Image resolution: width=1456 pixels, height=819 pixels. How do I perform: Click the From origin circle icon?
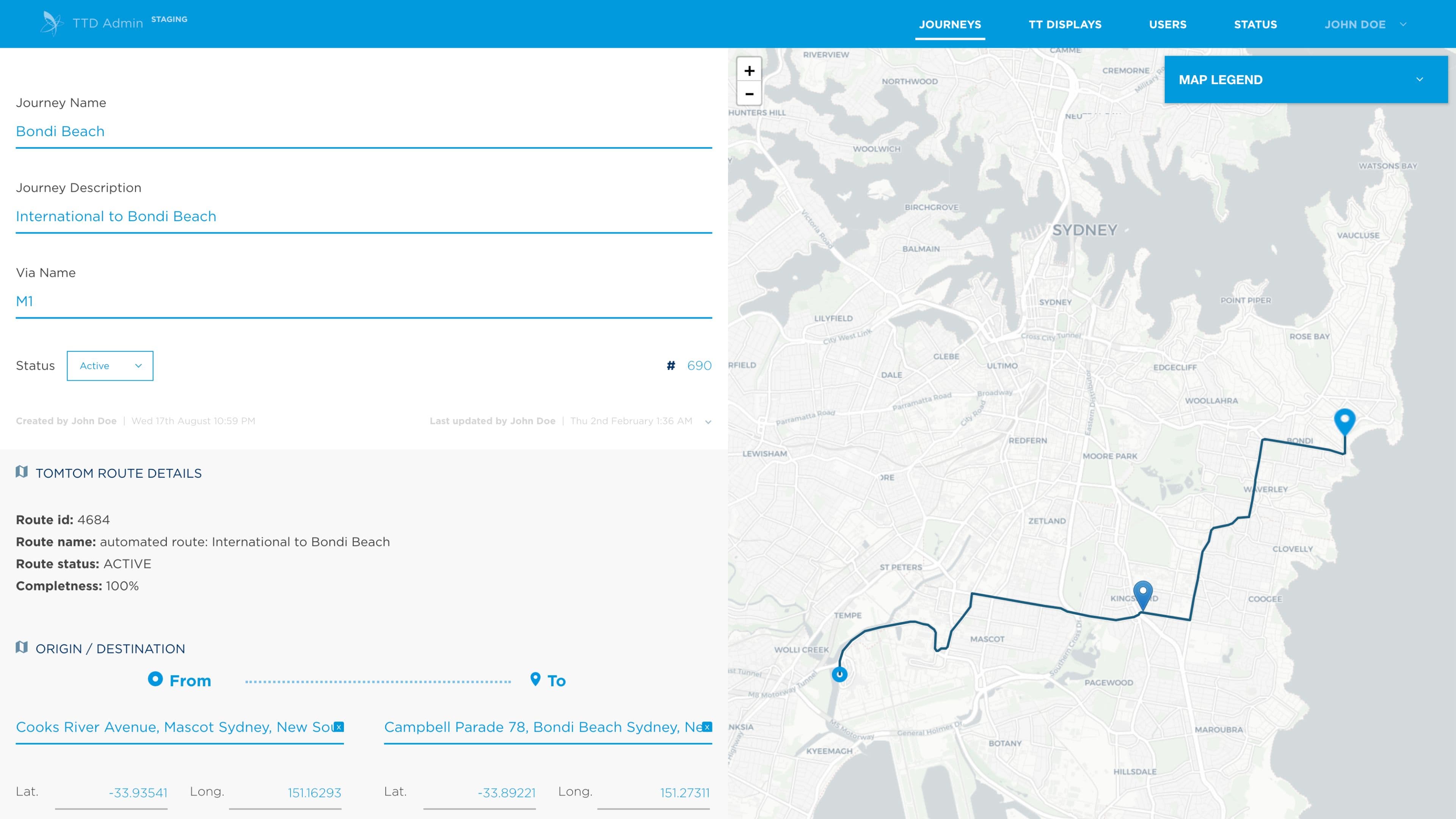(x=155, y=679)
